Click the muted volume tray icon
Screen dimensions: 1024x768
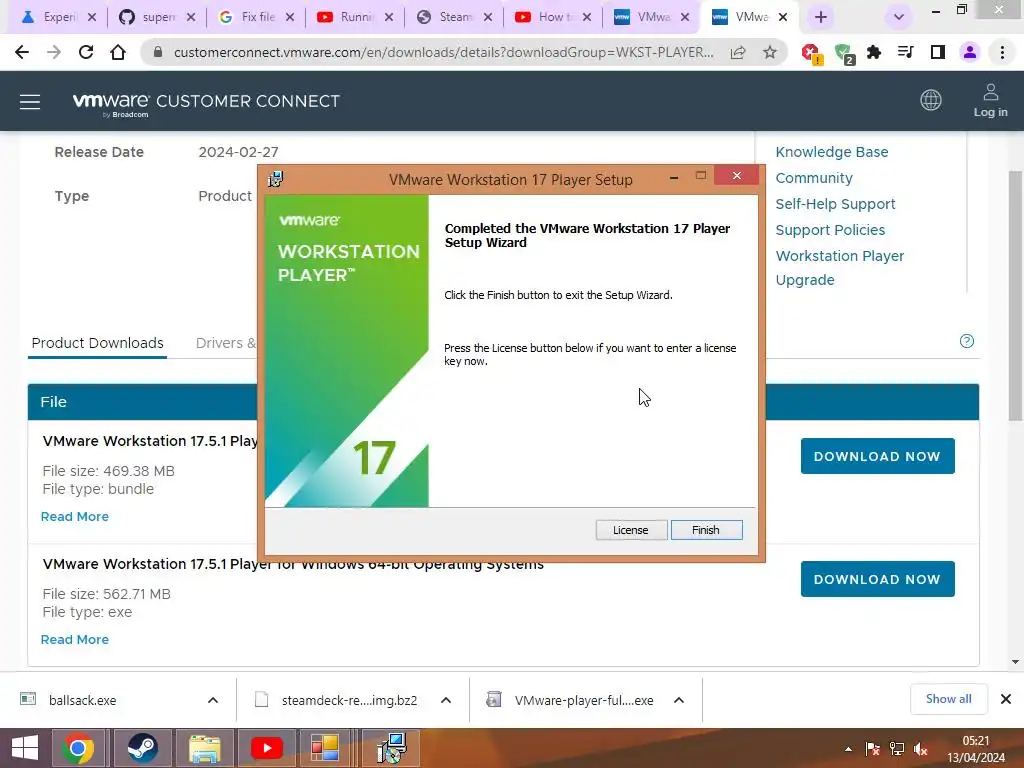coord(921,749)
